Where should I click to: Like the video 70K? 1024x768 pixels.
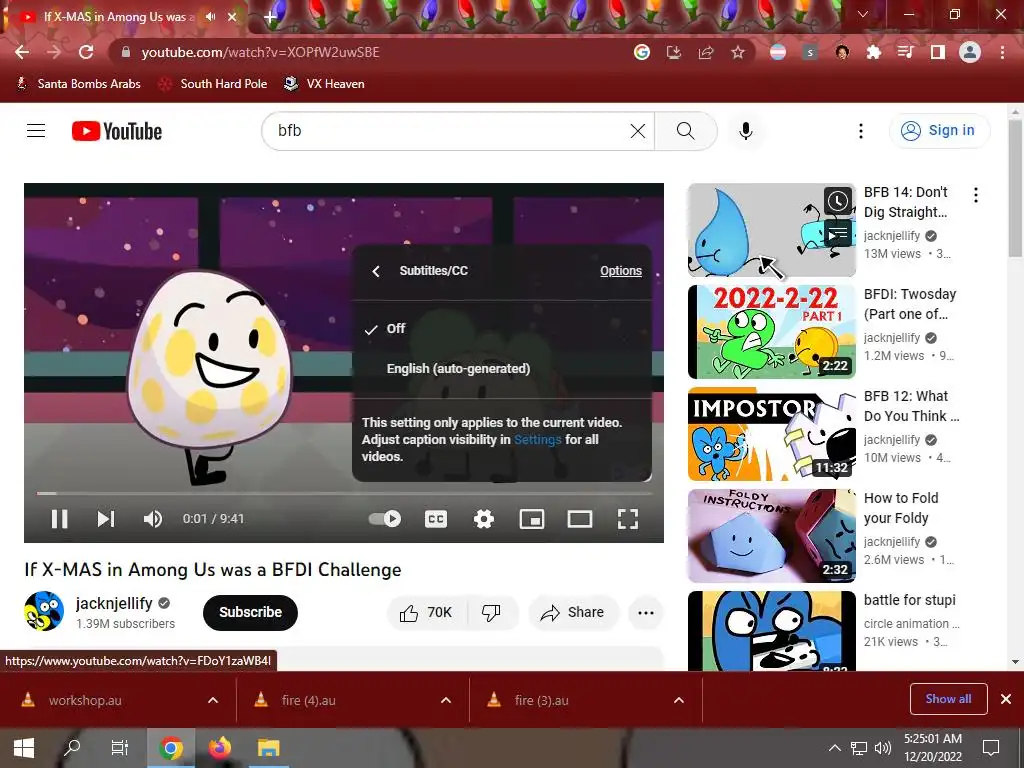[427, 613]
